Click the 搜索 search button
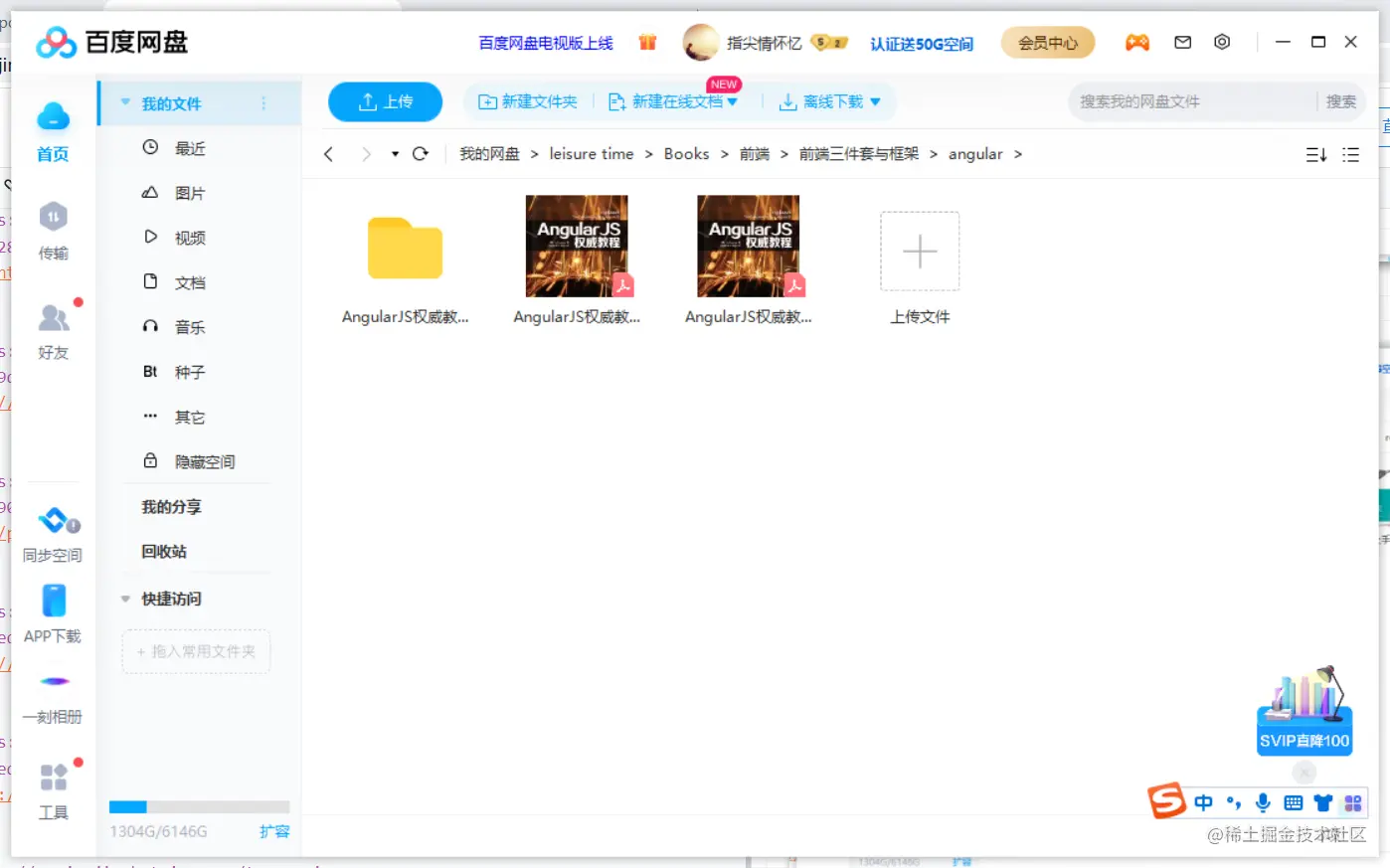This screenshot has height=868, width=1390. [1340, 101]
